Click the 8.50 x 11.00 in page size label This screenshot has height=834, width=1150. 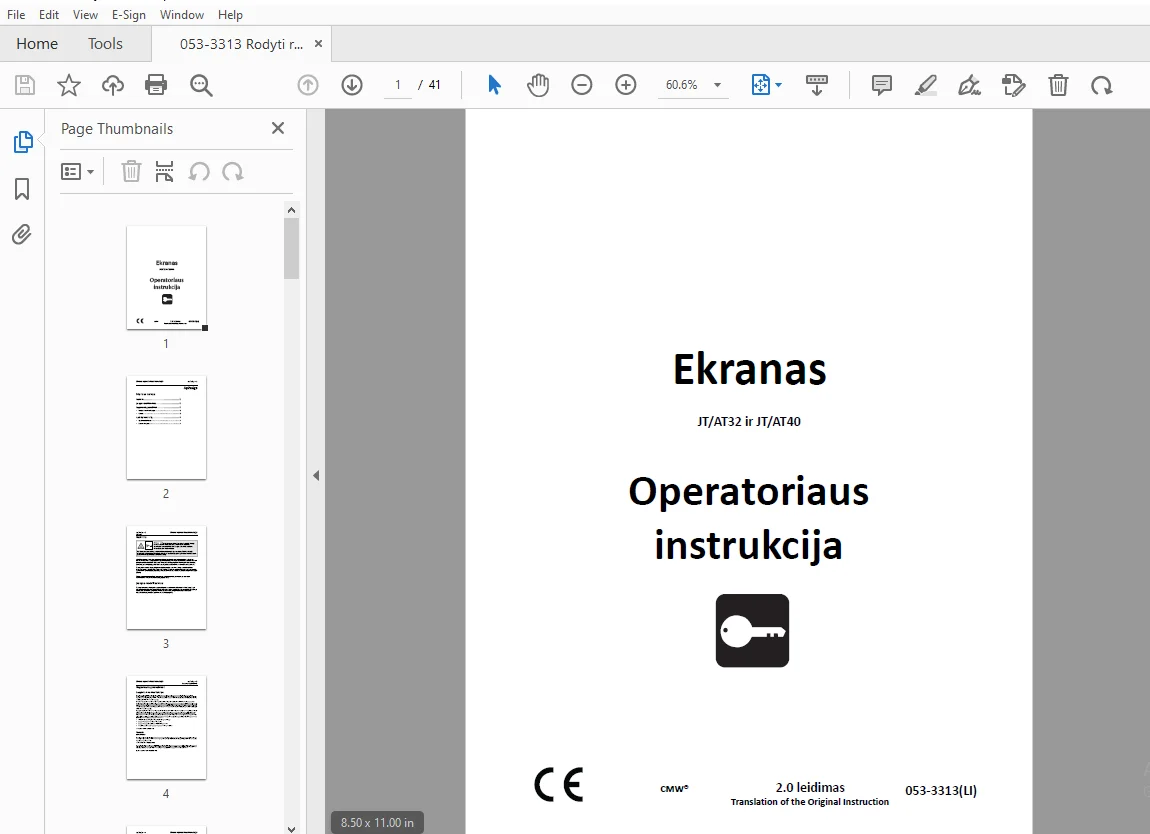point(377,823)
